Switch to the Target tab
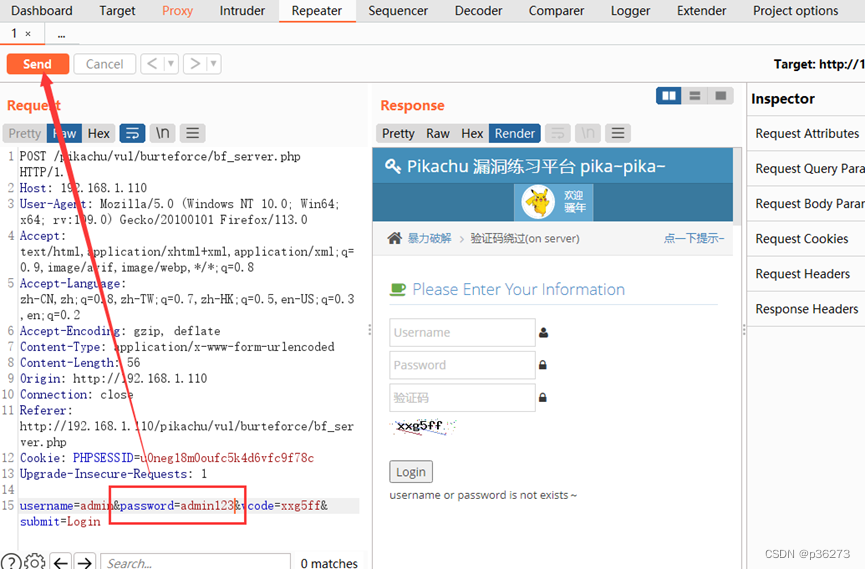Viewport: 865px width, 569px height. click(117, 10)
